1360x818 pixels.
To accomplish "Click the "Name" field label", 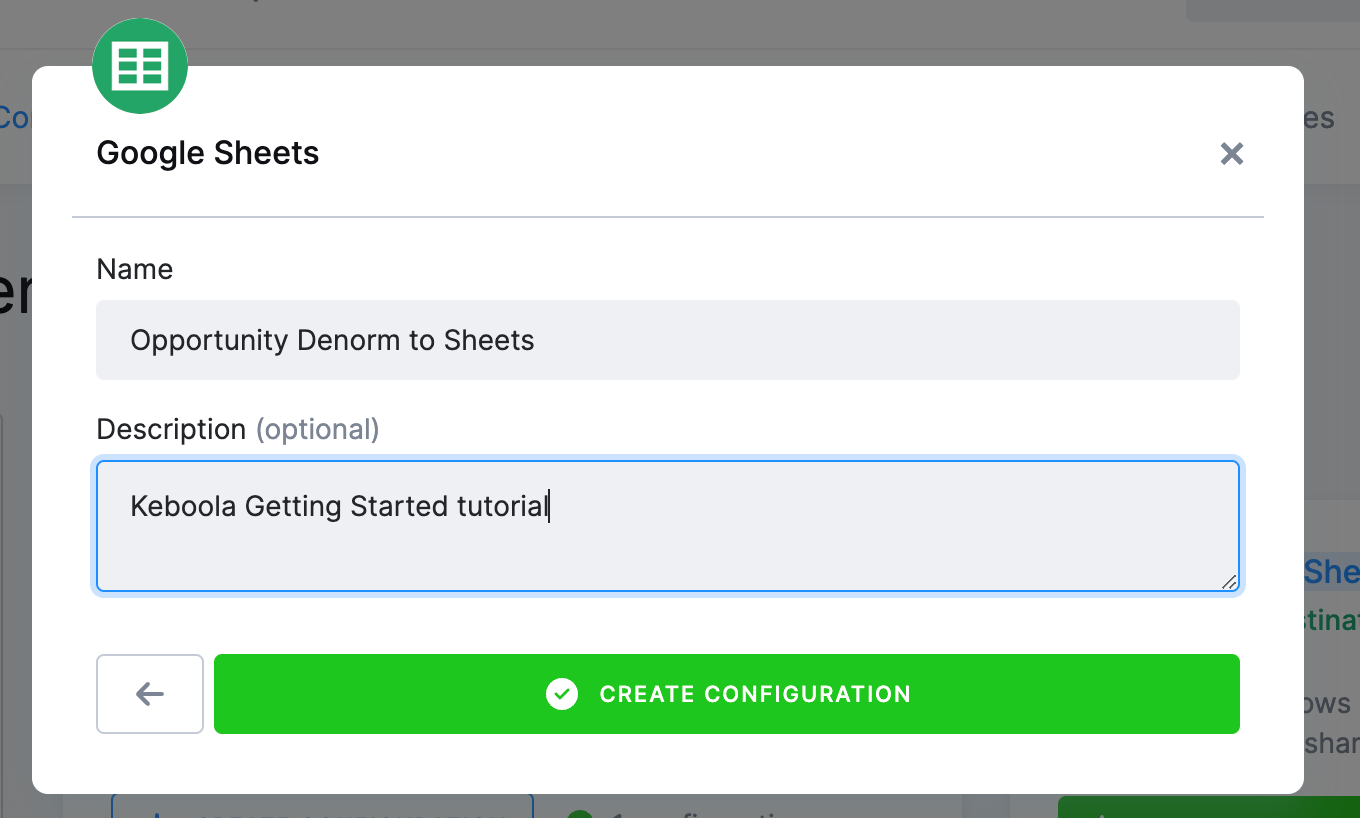I will click(135, 269).
